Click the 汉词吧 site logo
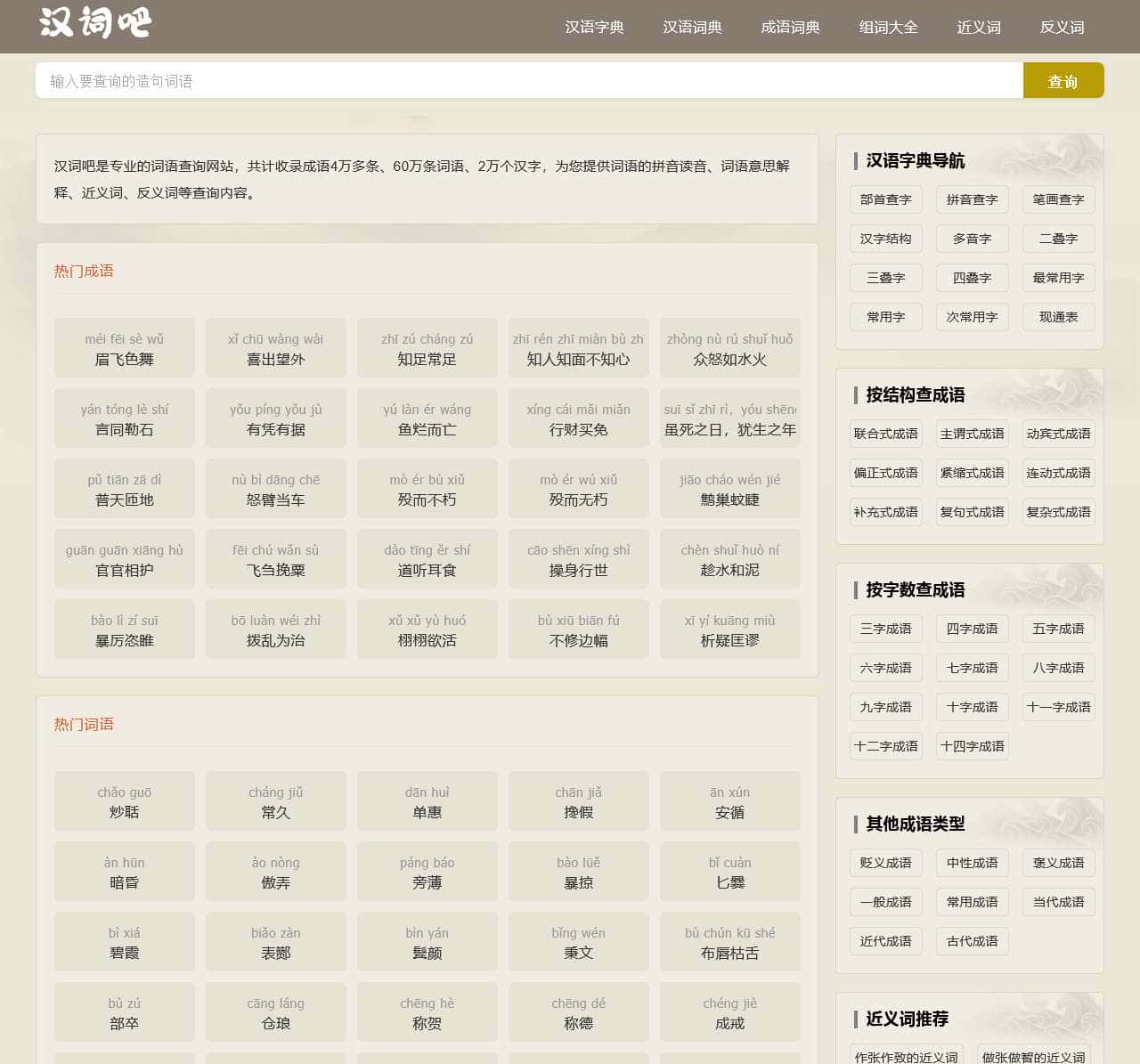 pyautogui.click(x=95, y=22)
